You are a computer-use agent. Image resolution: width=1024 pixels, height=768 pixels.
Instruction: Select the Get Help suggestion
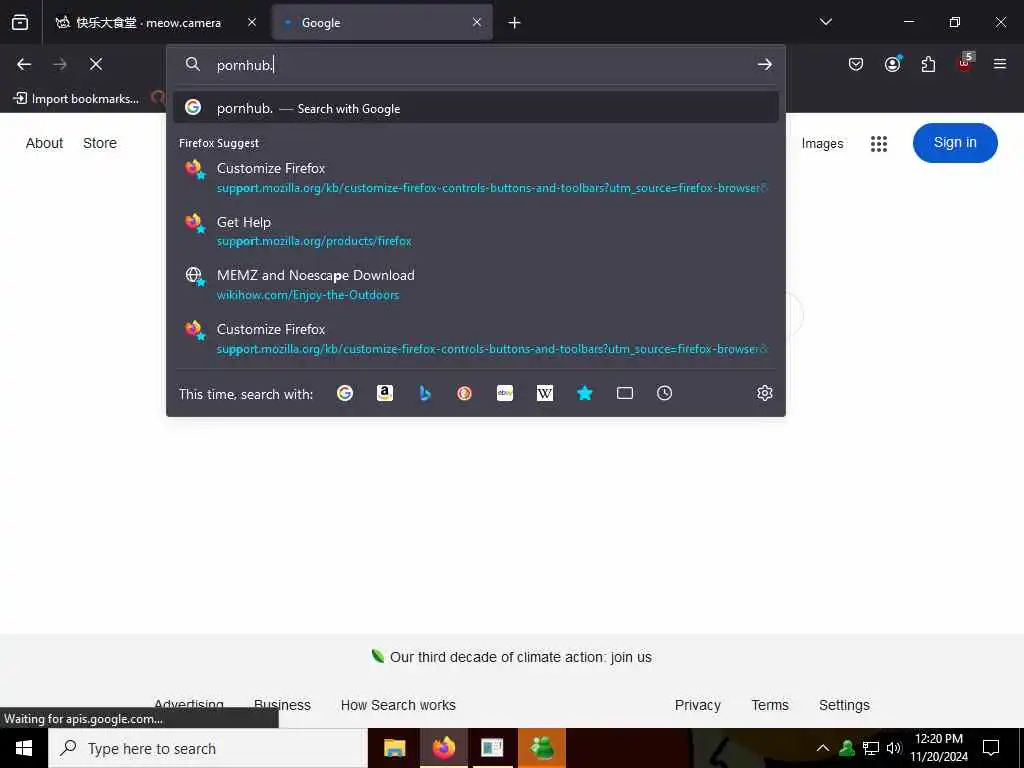476,231
